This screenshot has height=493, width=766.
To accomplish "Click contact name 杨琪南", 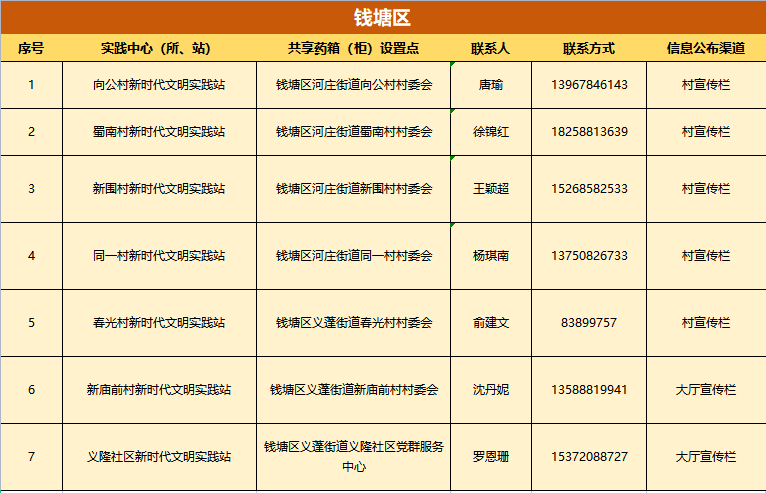I will (x=491, y=256).
